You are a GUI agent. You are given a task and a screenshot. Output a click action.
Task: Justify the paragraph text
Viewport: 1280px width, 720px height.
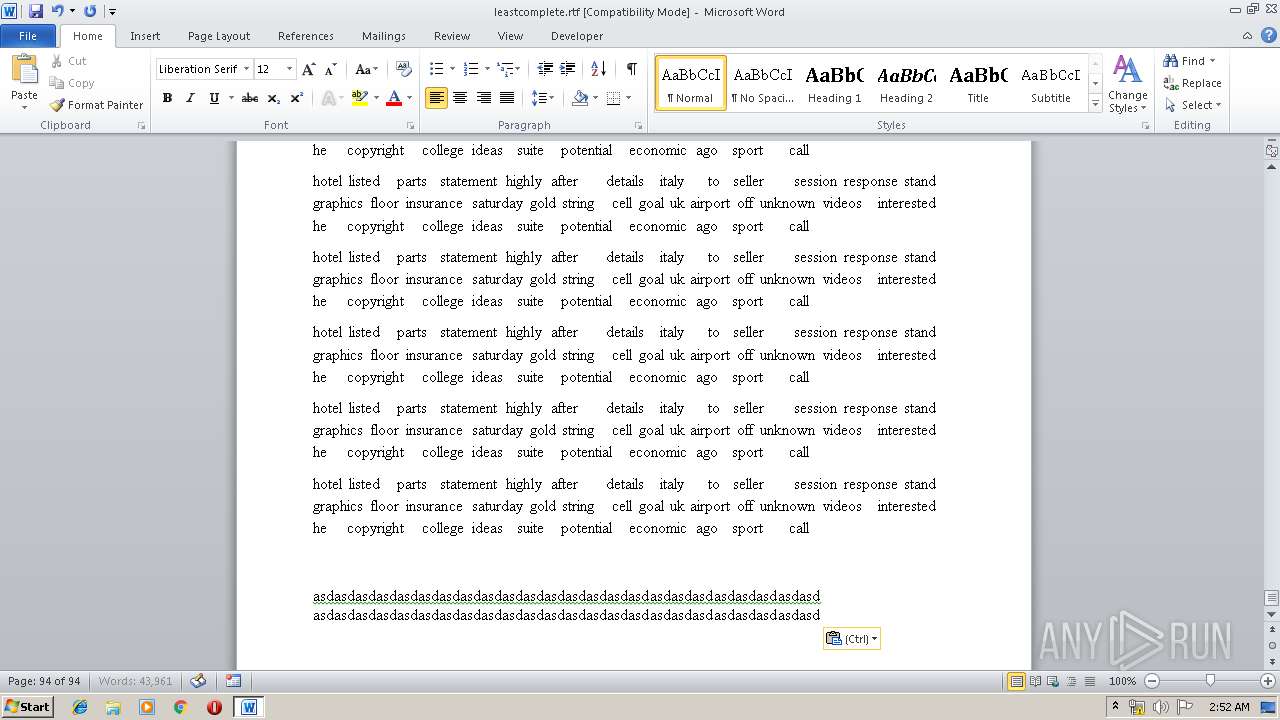(507, 98)
